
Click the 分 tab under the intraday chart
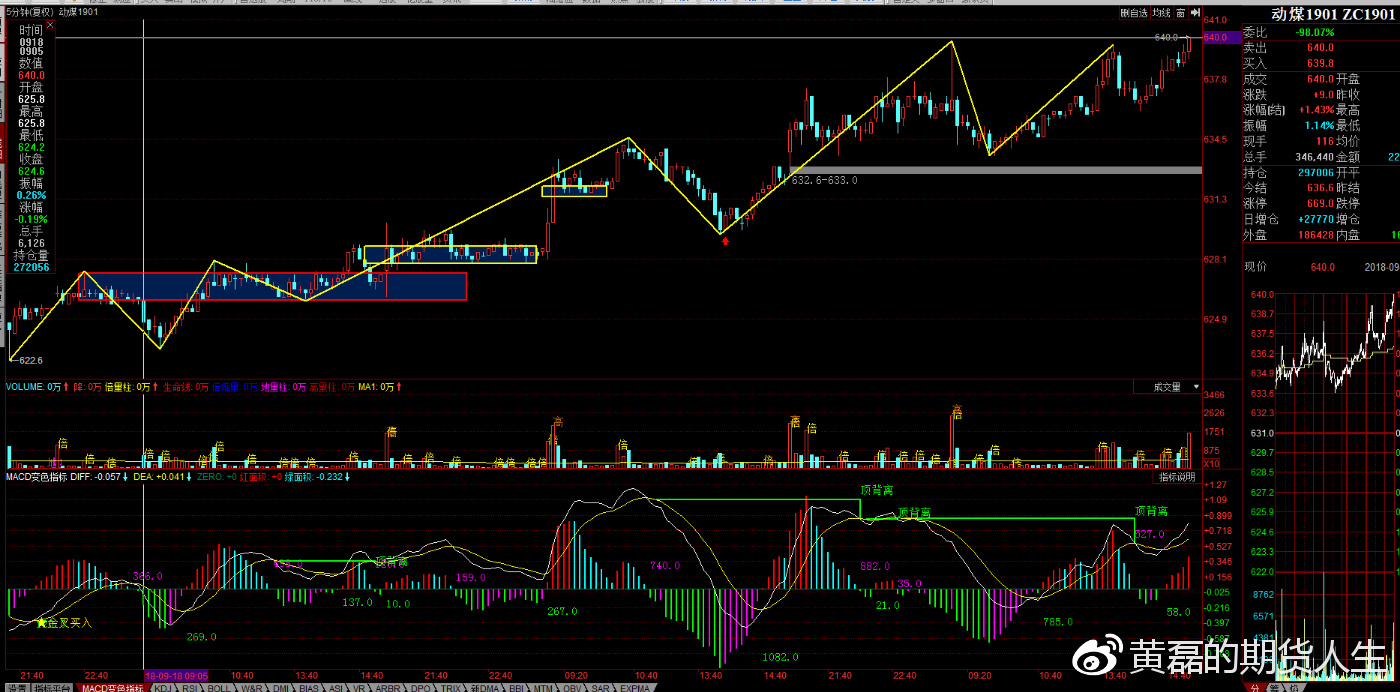pos(1255,688)
